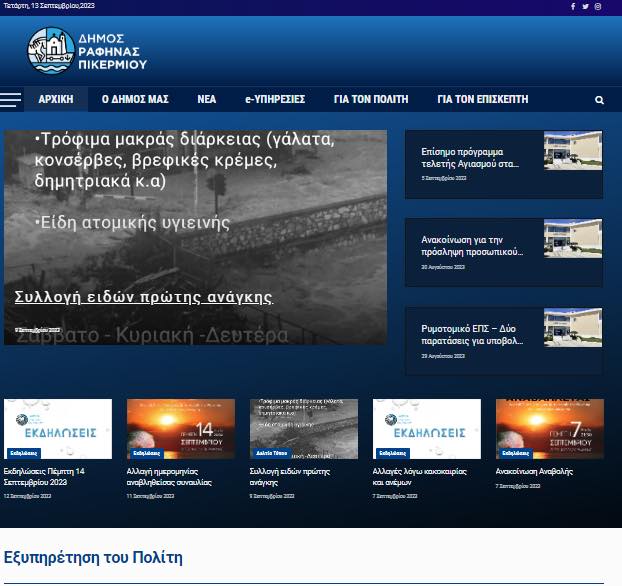The width and height of the screenshot is (622, 586).
Task: Open Ανακοίνωση για την πρόσληψη προσωπικού article
Action: point(472,246)
